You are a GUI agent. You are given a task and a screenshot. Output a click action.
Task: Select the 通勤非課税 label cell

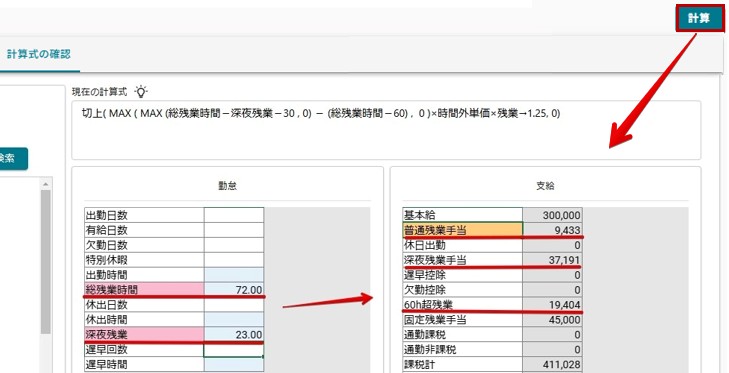(463, 349)
